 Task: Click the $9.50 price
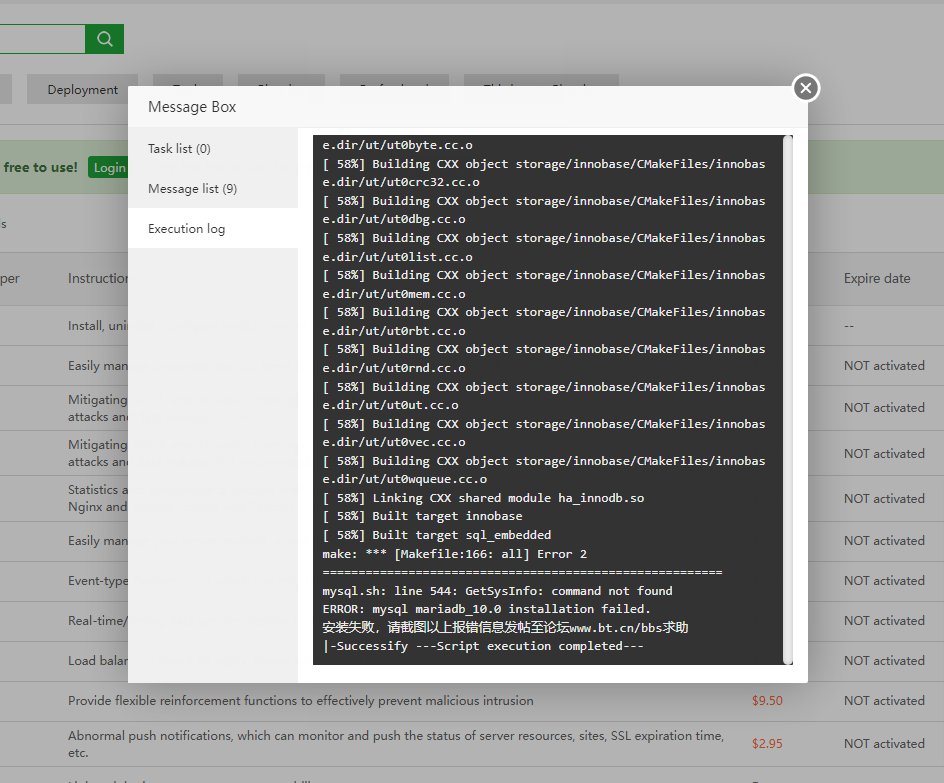[x=767, y=700]
